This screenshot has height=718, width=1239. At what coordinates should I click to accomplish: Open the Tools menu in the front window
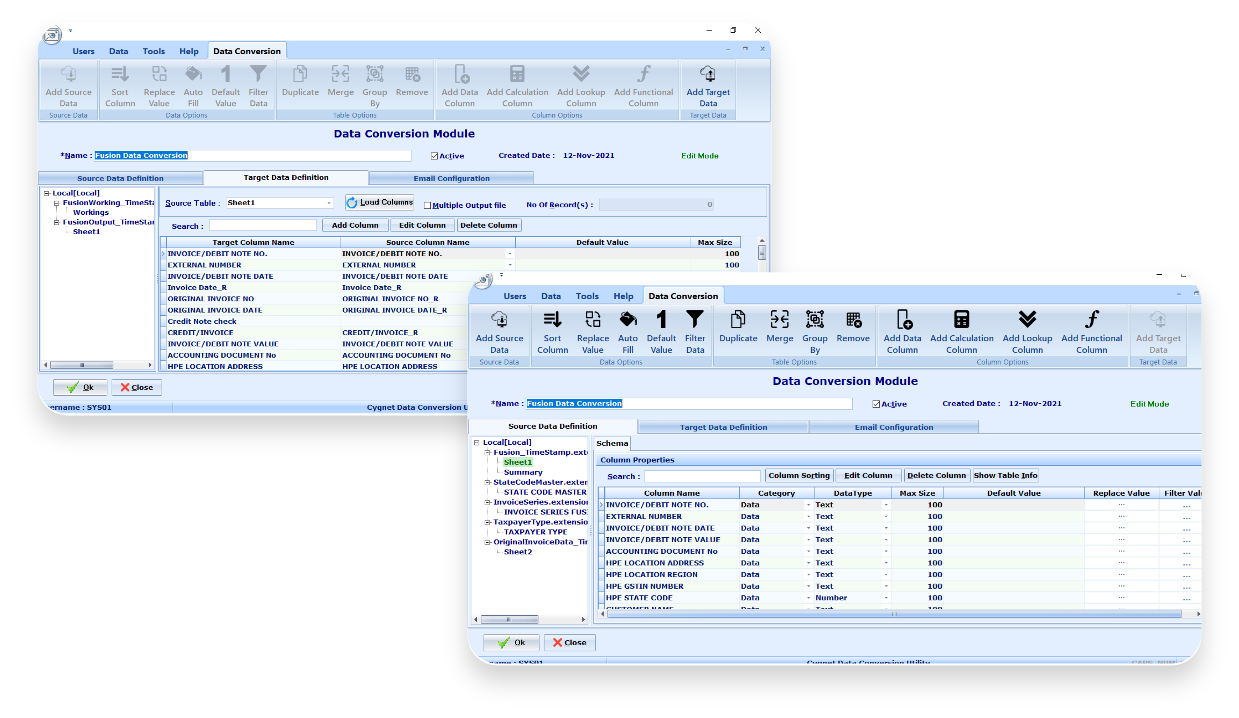click(x=587, y=296)
